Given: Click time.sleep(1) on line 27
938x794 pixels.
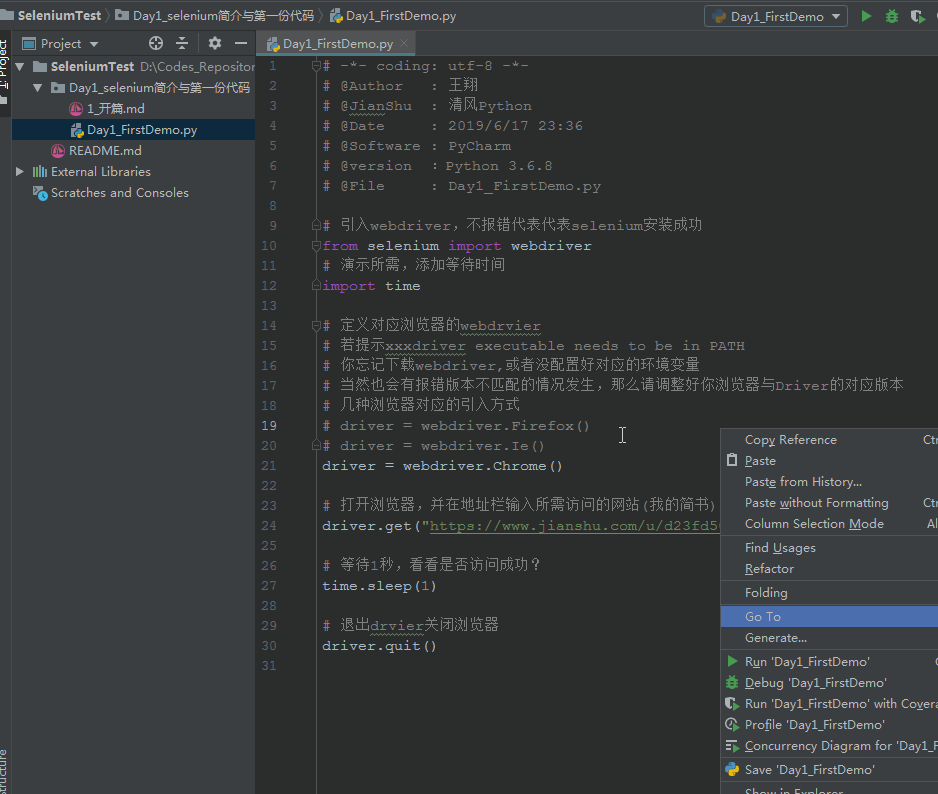Looking at the screenshot, I should [379, 586].
